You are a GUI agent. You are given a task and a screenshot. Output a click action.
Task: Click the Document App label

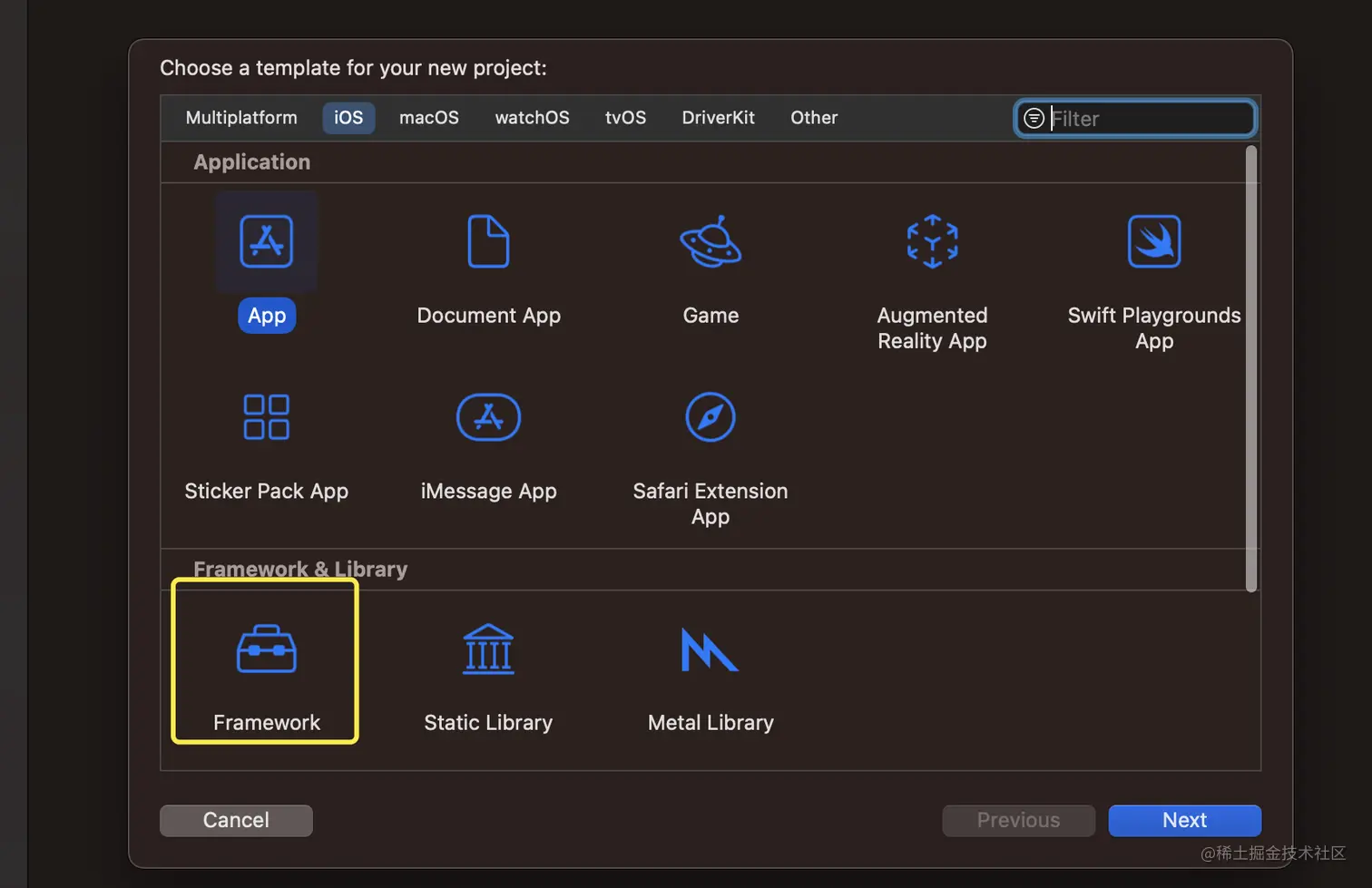[488, 316]
